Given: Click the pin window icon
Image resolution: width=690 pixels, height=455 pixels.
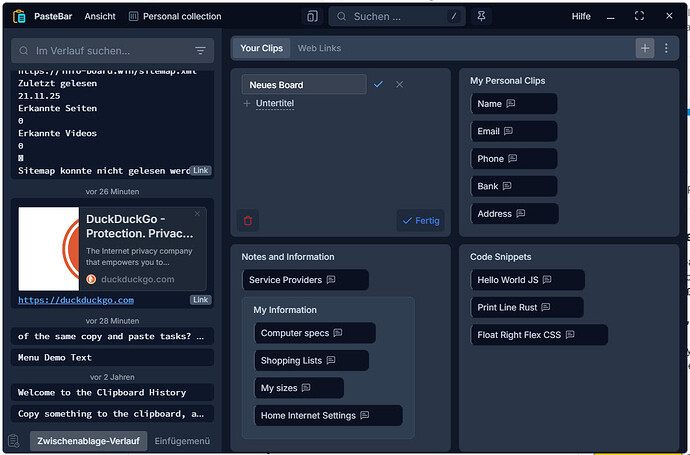Looking at the screenshot, I should (x=484, y=17).
